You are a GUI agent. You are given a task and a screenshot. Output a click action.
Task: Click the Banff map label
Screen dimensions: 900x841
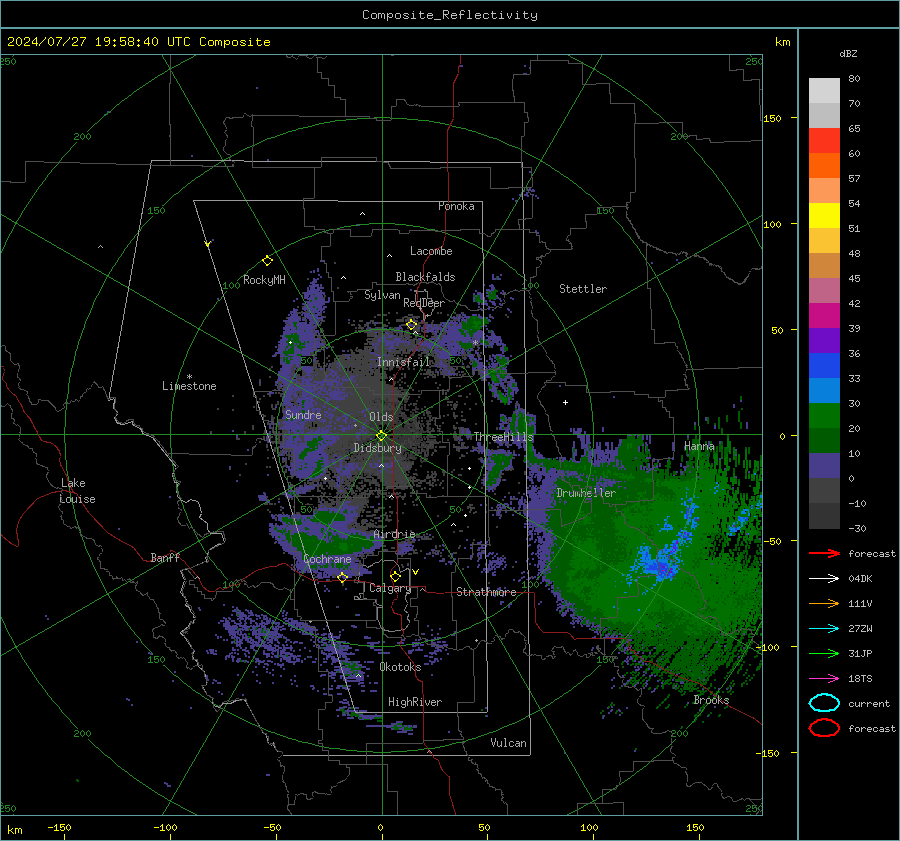[165, 557]
